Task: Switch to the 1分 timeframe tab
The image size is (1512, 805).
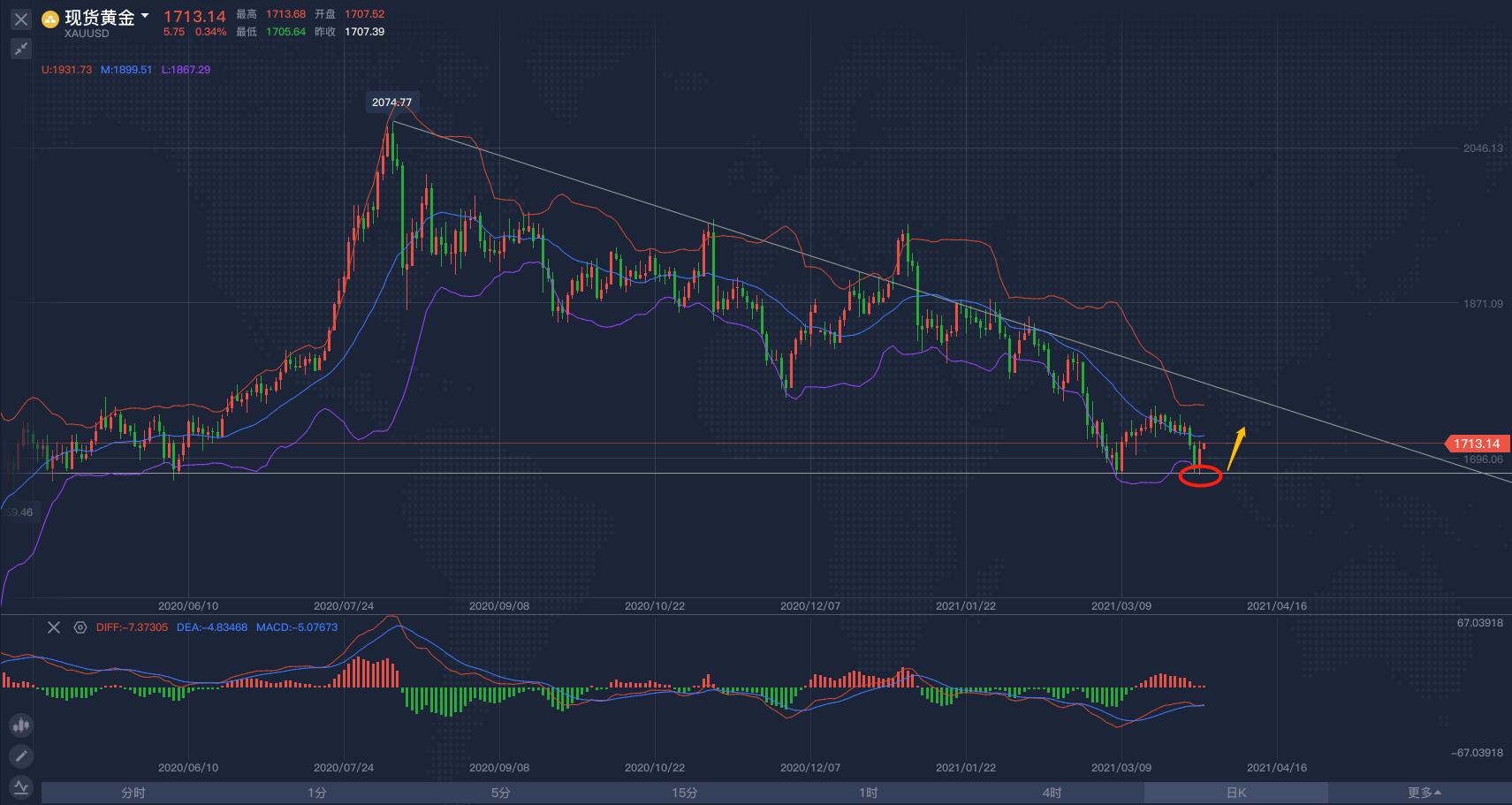Action: [317, 793]
